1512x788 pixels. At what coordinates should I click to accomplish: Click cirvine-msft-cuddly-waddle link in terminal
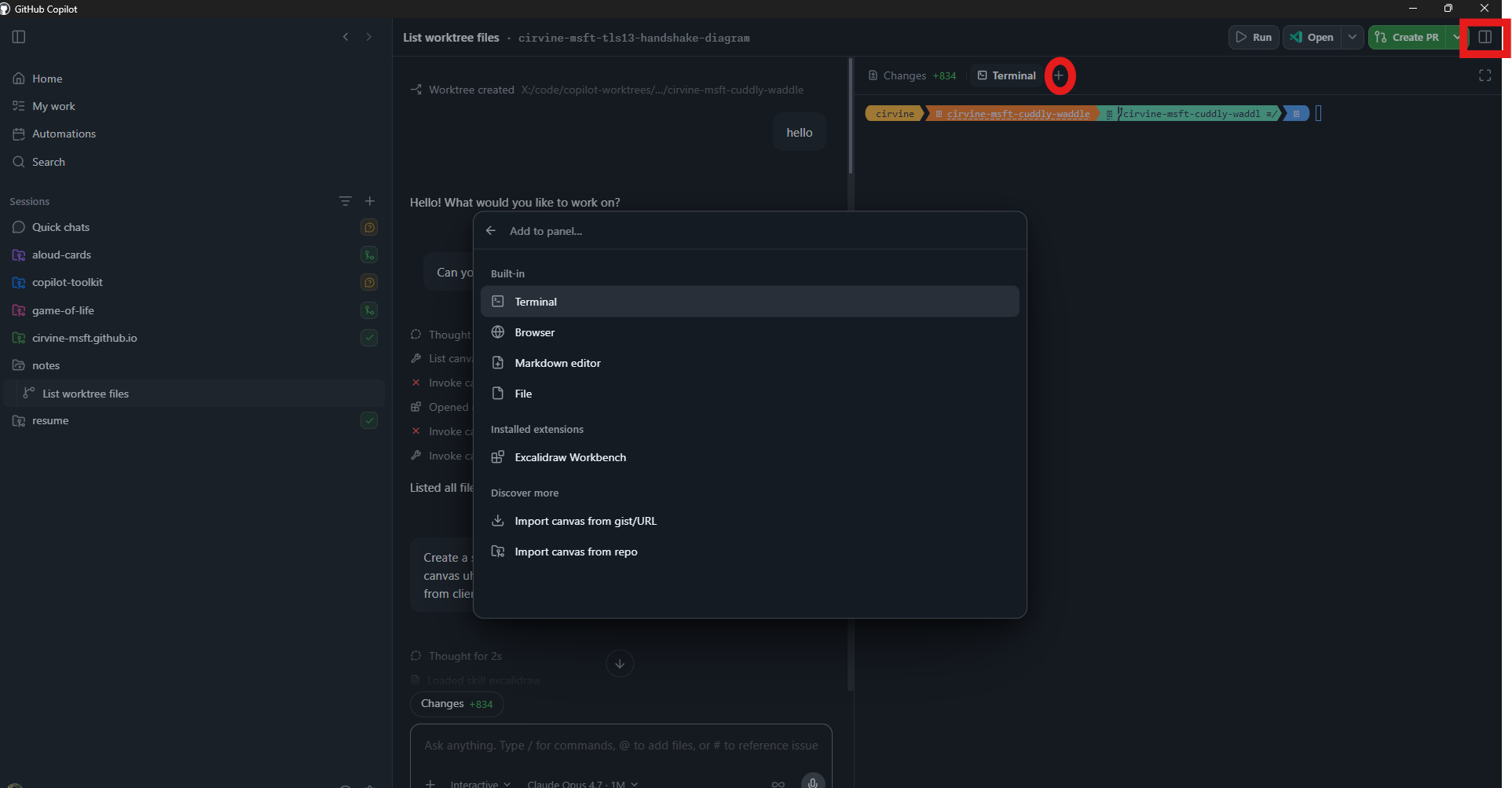tap(1018, 114)
